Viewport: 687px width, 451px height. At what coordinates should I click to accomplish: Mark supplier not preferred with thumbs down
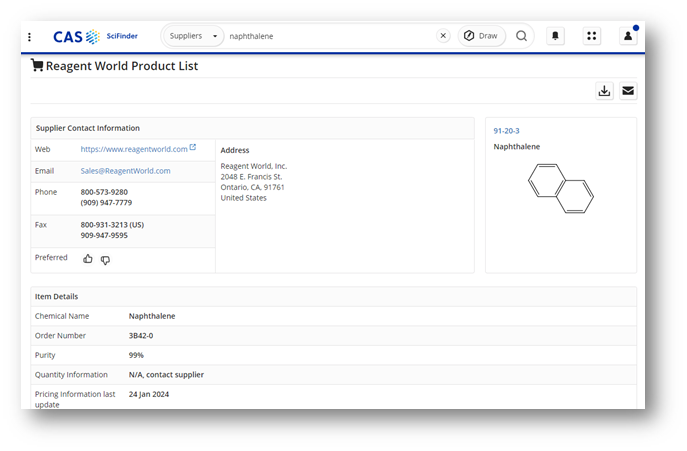[x=105, y=260]
